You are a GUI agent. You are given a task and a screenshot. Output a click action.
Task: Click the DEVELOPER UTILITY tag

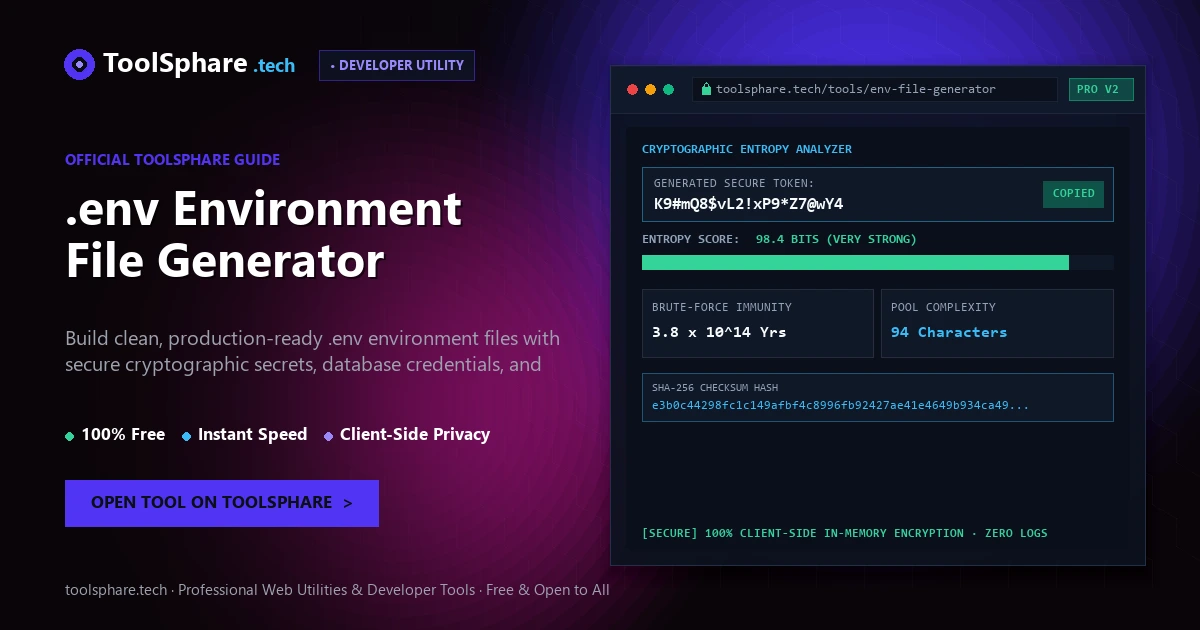397,65
